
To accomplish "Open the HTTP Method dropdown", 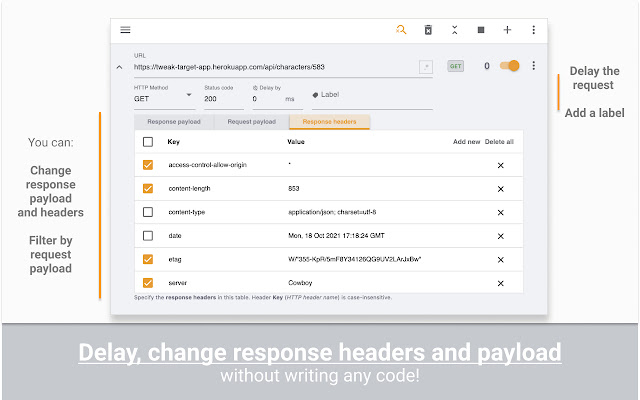I will [162, 99].
